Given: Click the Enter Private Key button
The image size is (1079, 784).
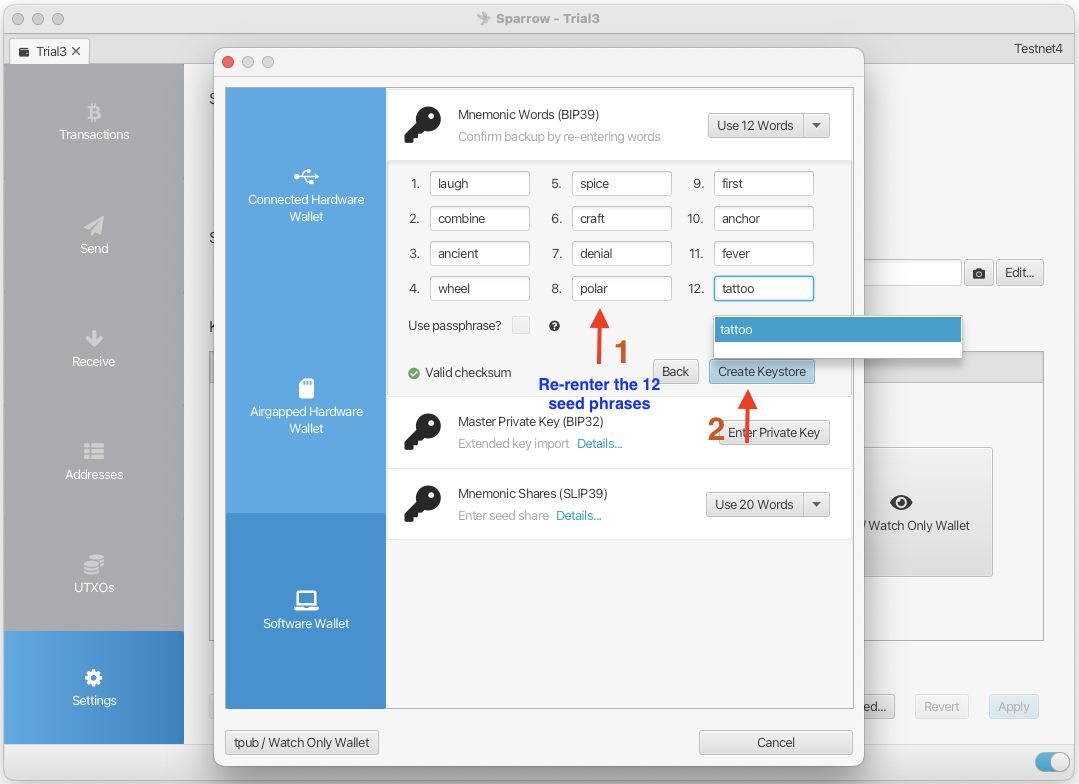Looking at the screenshot, I should (774, 433).
